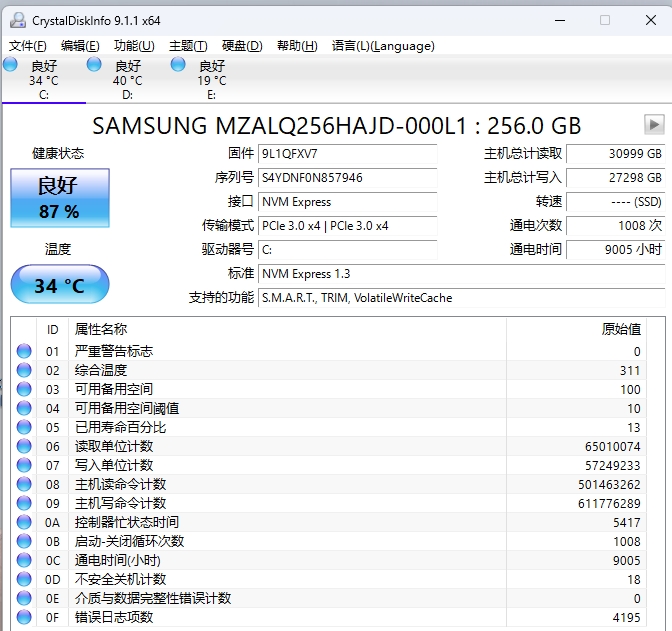Select the 错误日志项数 attribute name
Image resolution: width=672 pixels, height=631 pixels.
tap(114, 617)
